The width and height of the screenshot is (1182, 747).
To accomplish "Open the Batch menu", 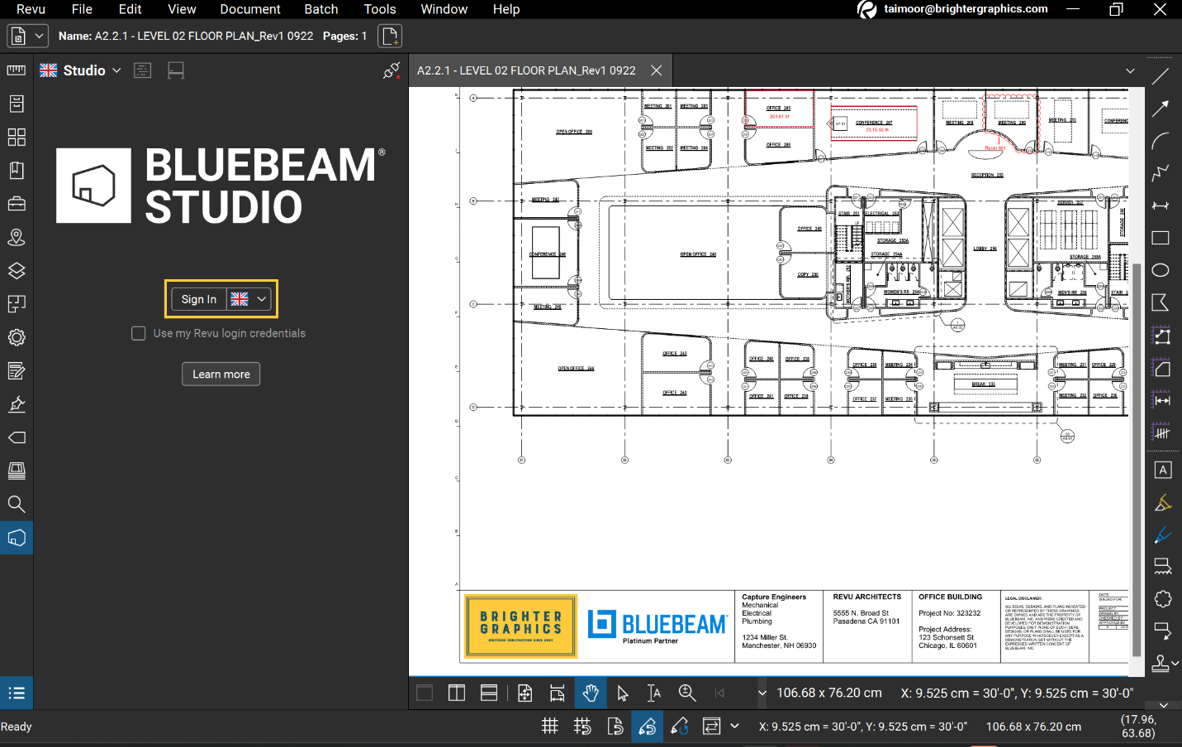I will (321, 9).
